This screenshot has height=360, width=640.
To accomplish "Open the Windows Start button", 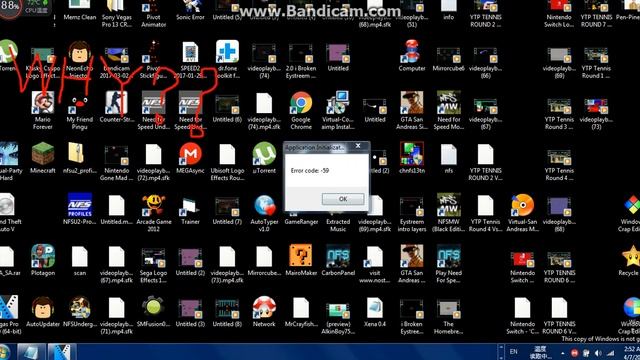I will pyautogui.click(x=5, y=352).
